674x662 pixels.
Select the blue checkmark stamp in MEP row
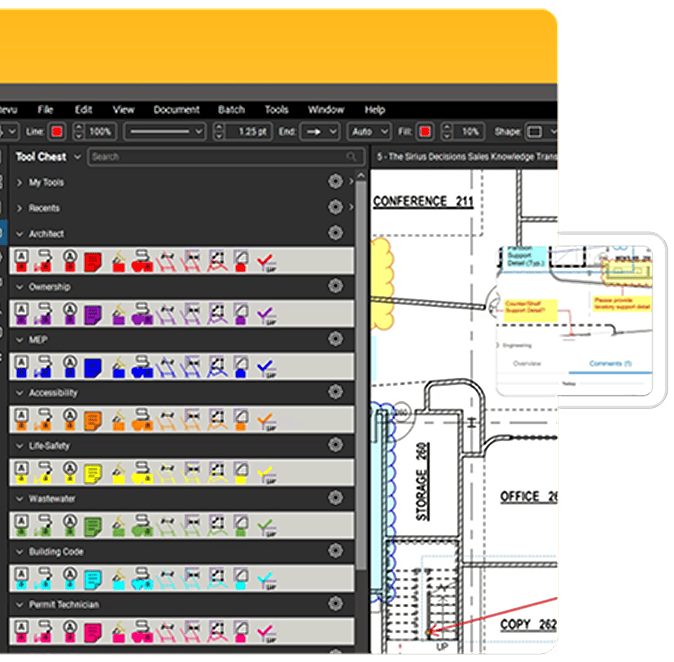click(x=267, y=369)
